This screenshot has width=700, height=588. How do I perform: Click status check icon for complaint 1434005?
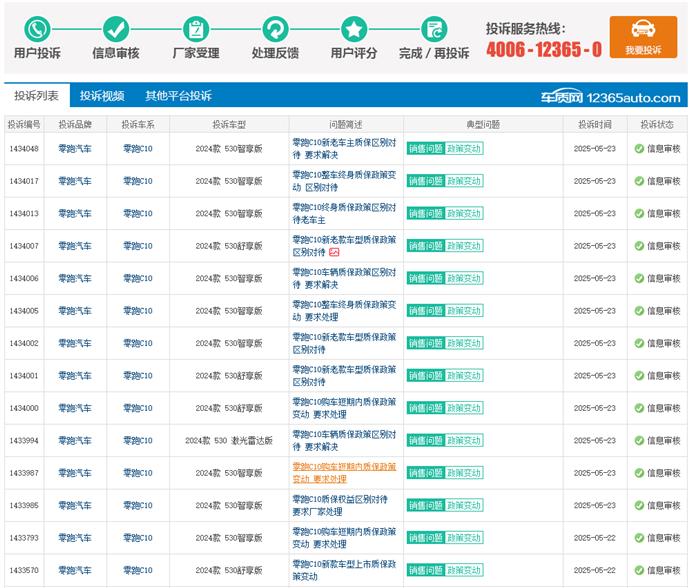click(639, 311)
